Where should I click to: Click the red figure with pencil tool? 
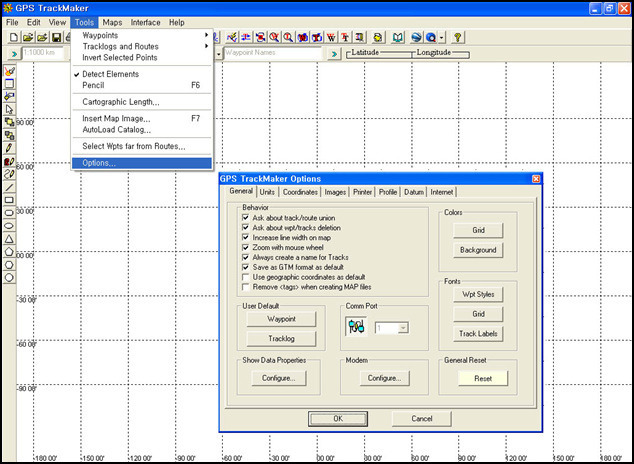click(9, 161)
